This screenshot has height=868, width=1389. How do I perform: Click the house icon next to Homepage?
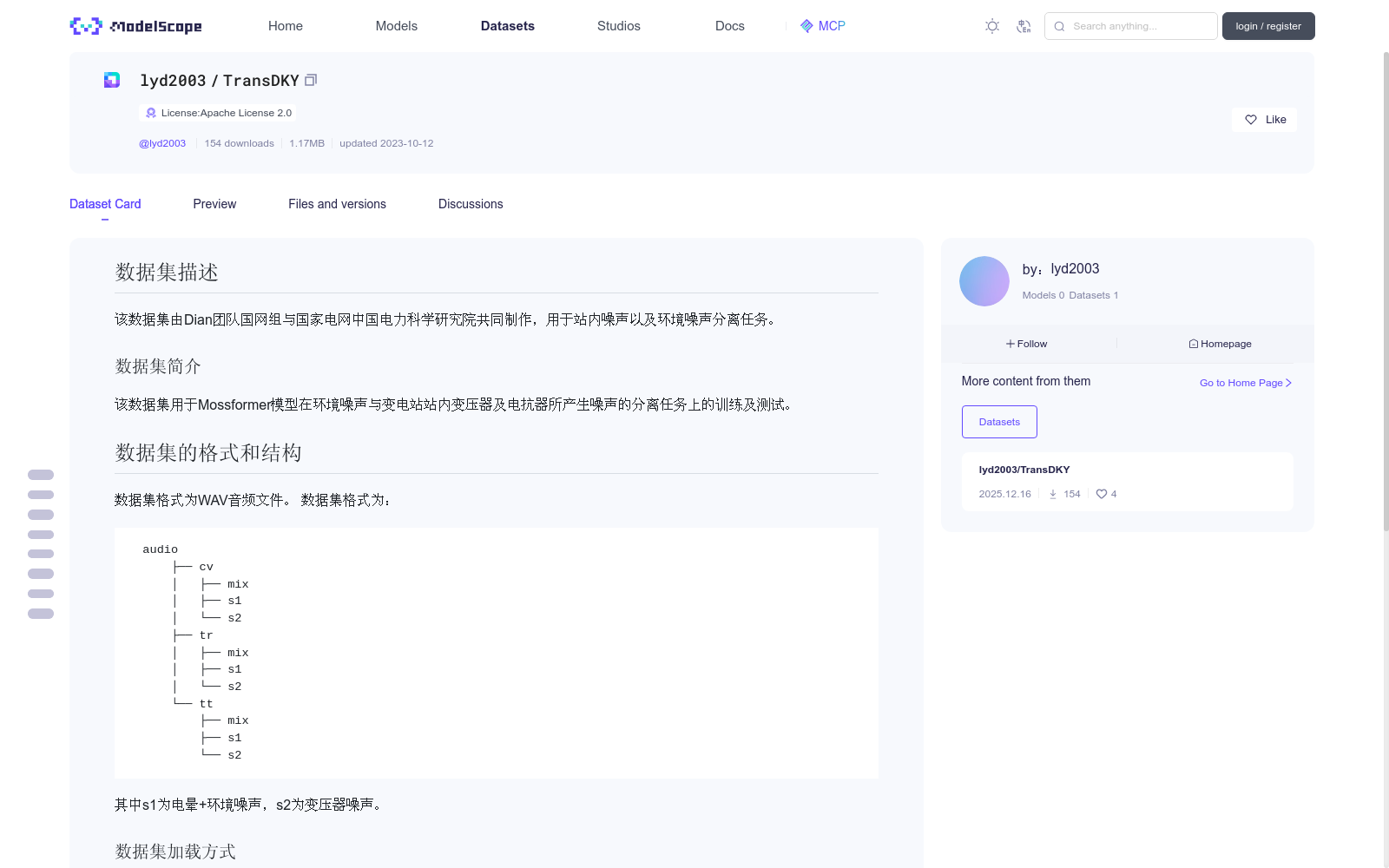click(x=1194, y=344)
